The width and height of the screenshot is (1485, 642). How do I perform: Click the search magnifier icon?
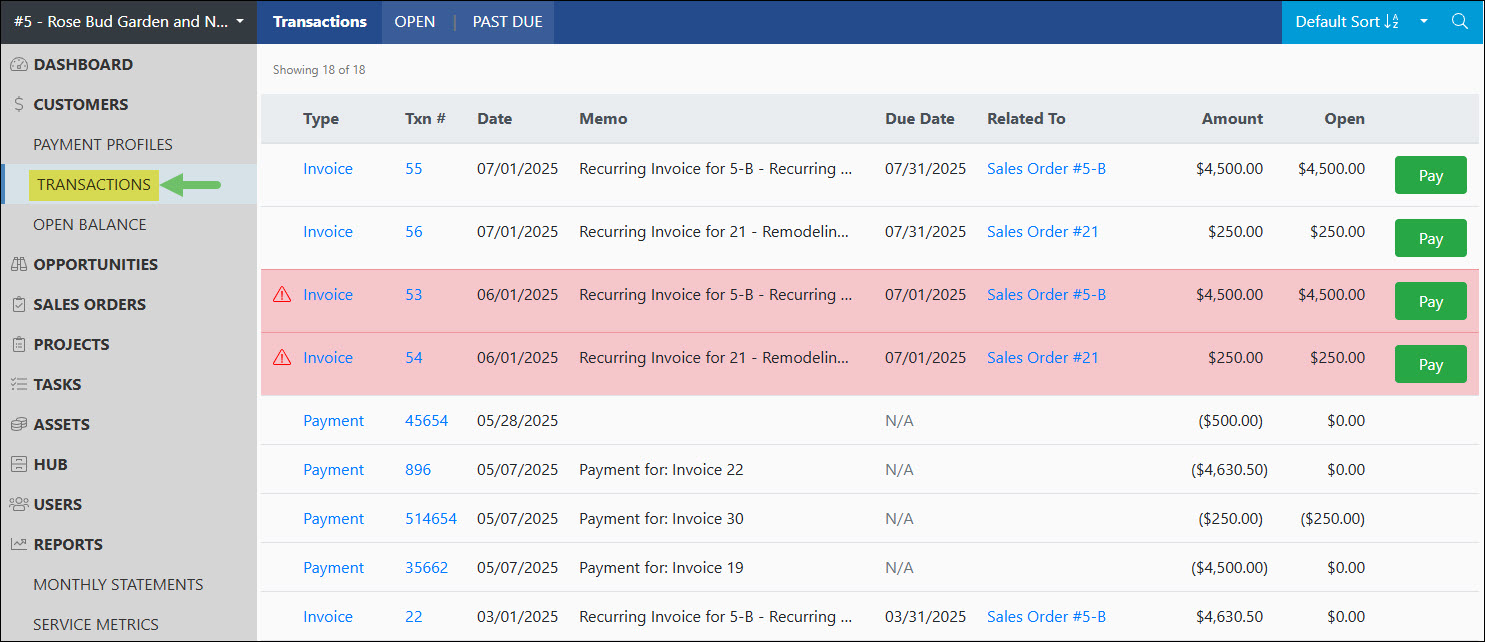click(1459, 20)
